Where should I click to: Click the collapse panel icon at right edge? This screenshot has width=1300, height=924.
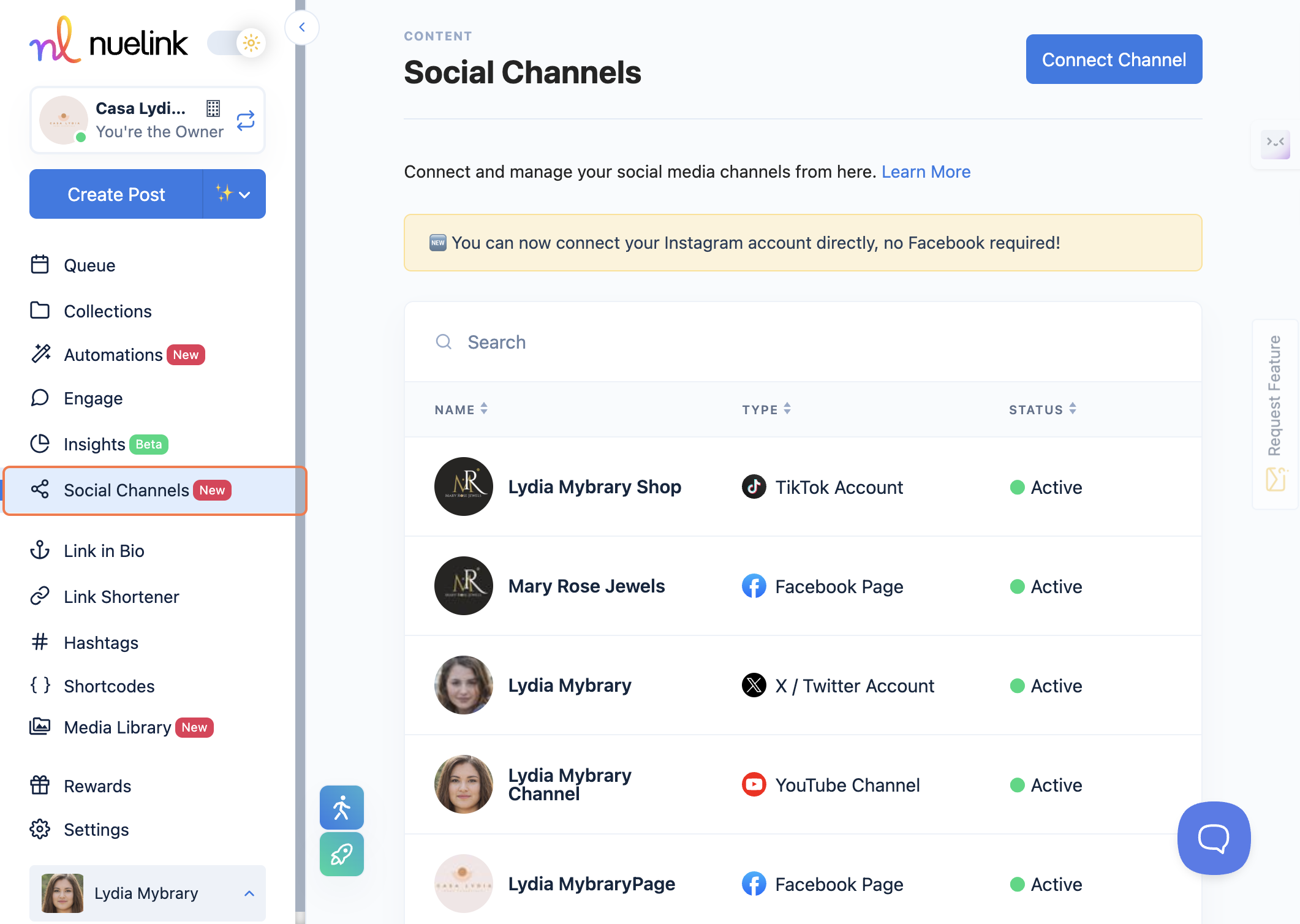point(1275,144)
